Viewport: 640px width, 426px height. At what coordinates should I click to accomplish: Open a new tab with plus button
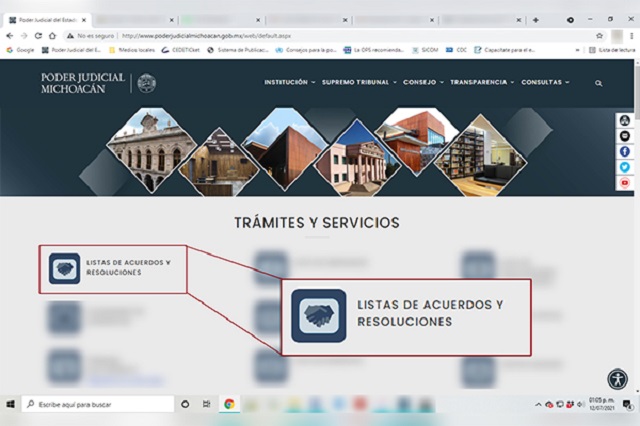536,20
